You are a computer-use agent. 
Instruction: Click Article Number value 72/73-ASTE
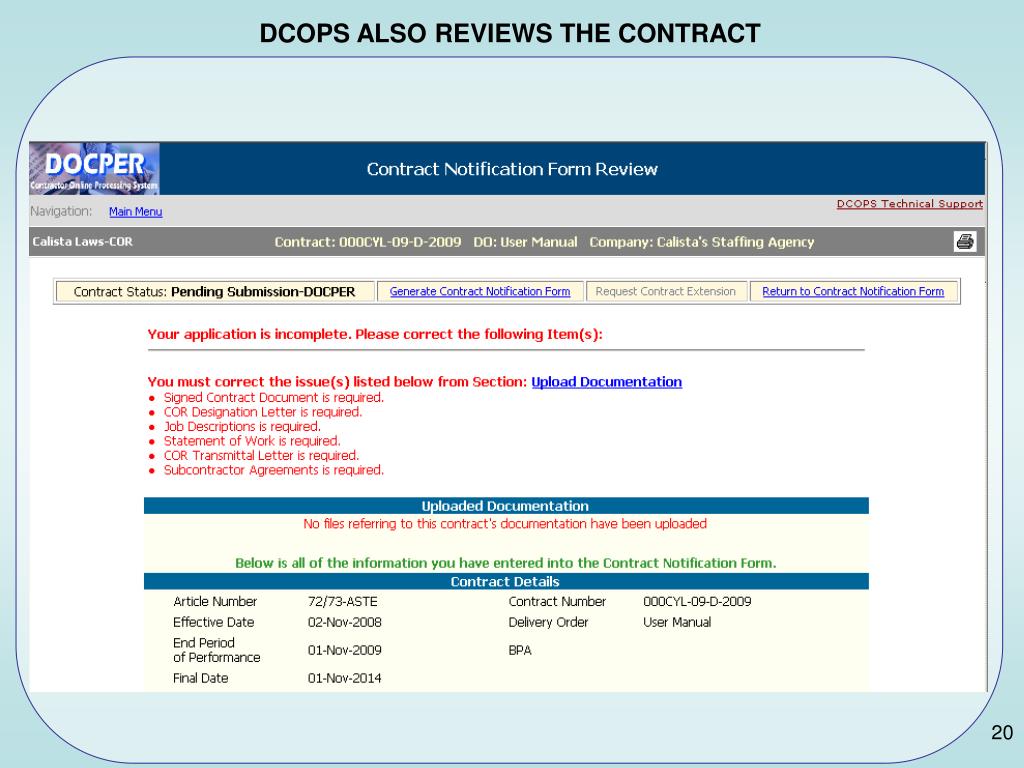point(343,601)
